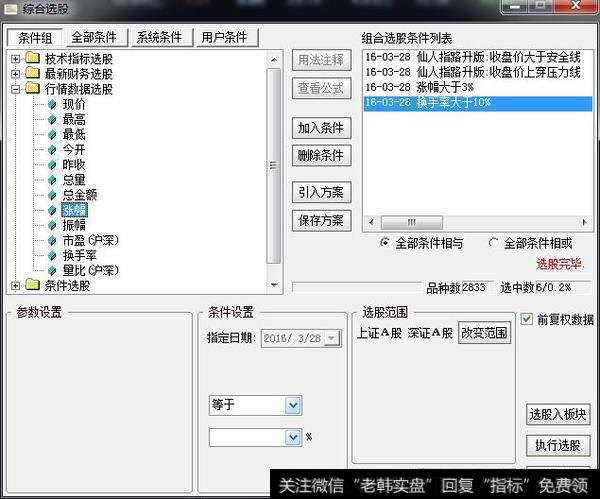Click the diamond icon beside 量比(沪深)
This screenshot has height=499, width=600.
click(52, 271)
